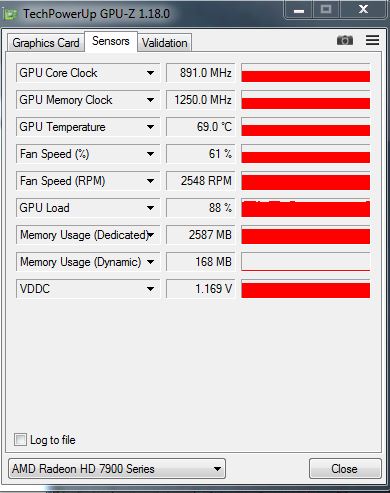Click the GPU-Z application icon in title bar
This screenshot has width=390, height=493.
pos(9,14)
